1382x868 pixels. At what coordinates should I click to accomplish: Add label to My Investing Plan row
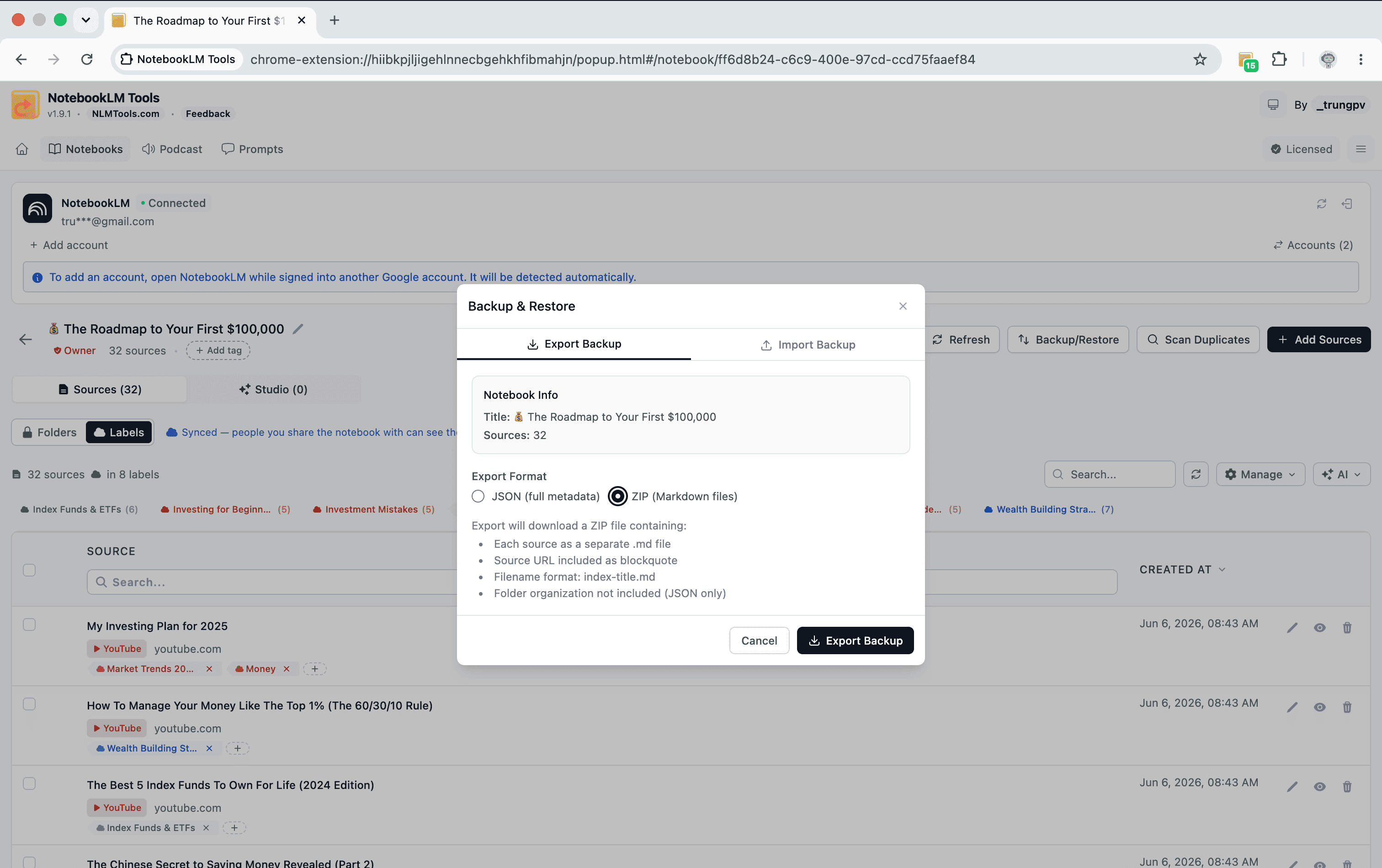pyautogui.click(x=314, y=669)
